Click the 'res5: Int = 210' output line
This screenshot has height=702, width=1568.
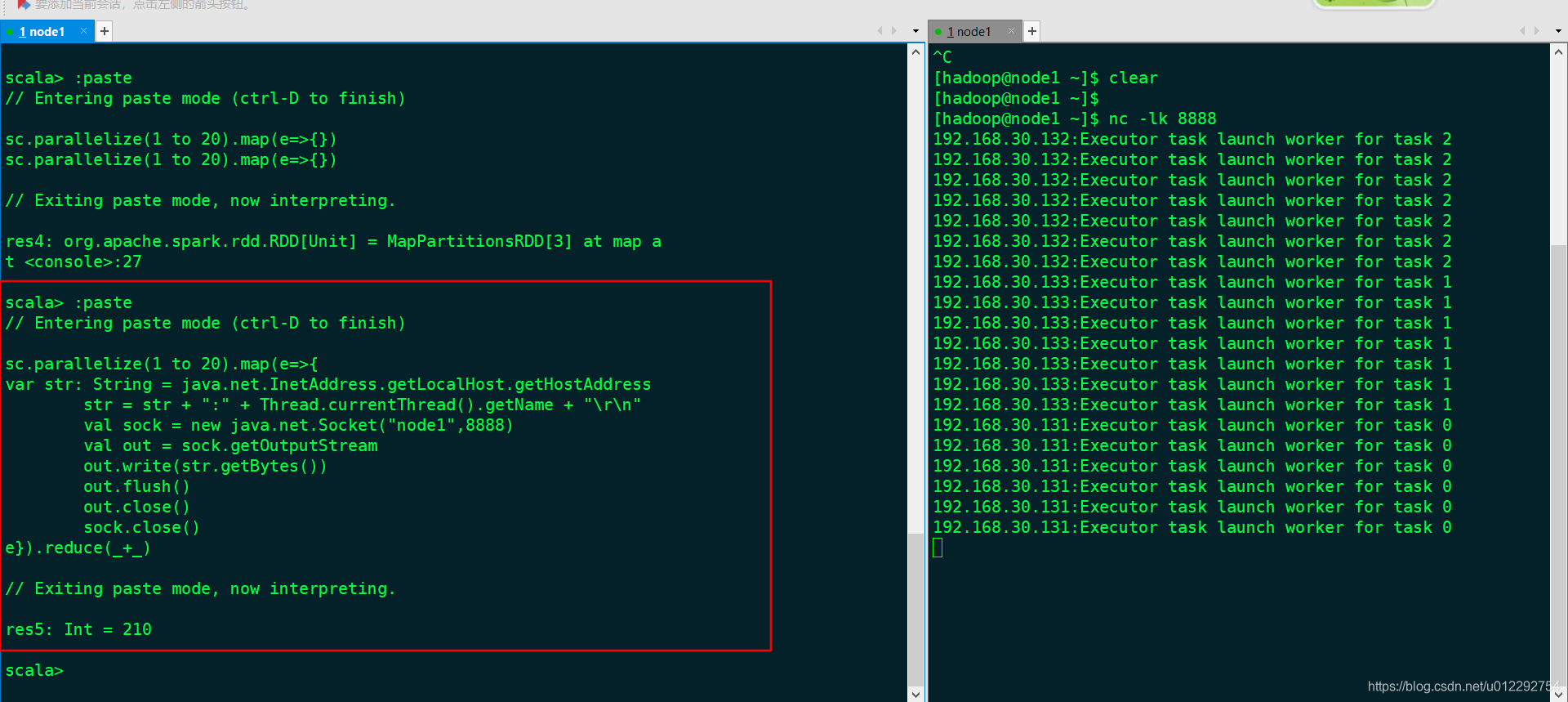[78, 629]
